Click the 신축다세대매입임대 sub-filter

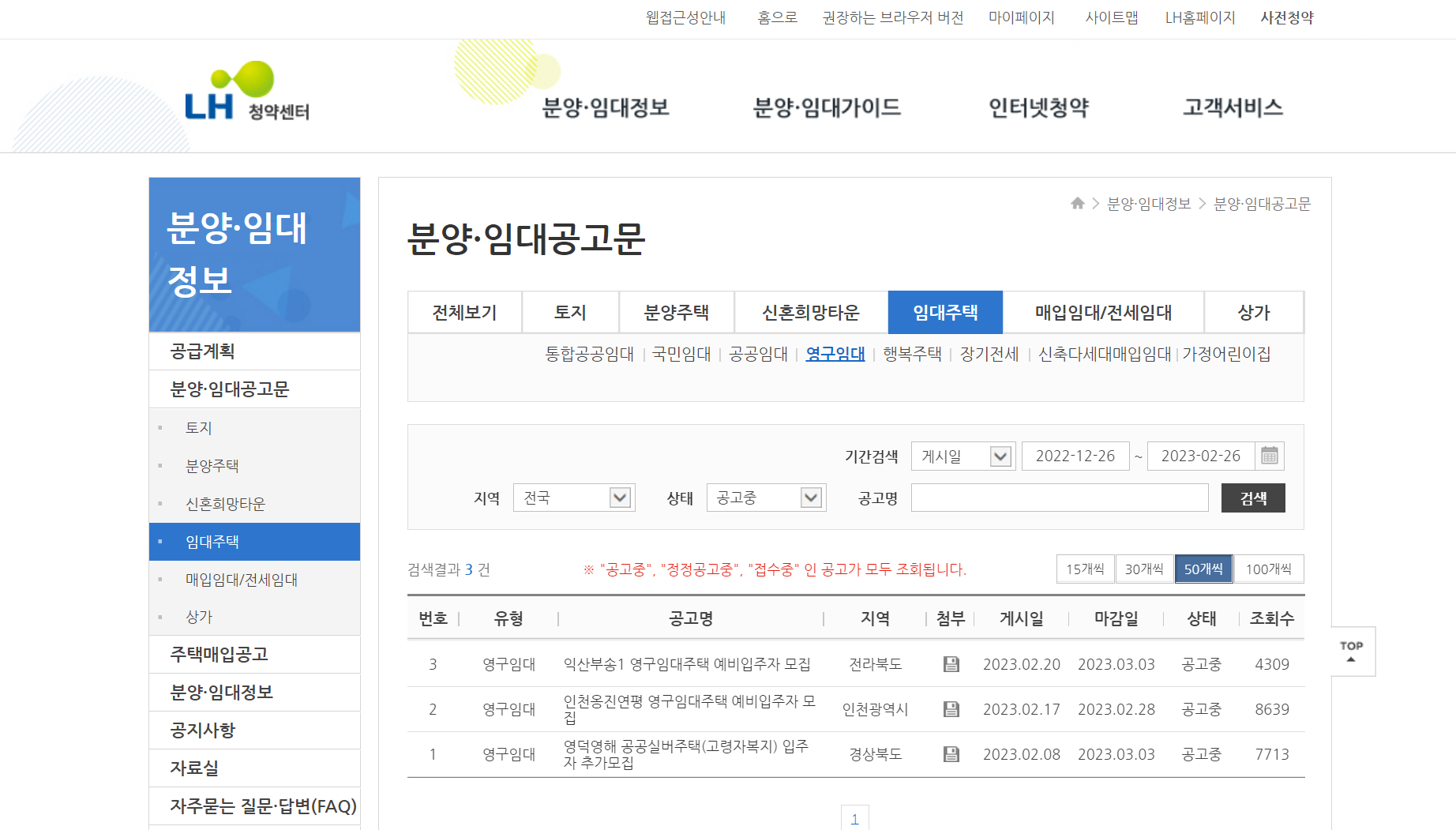[x=1105, y=354]
